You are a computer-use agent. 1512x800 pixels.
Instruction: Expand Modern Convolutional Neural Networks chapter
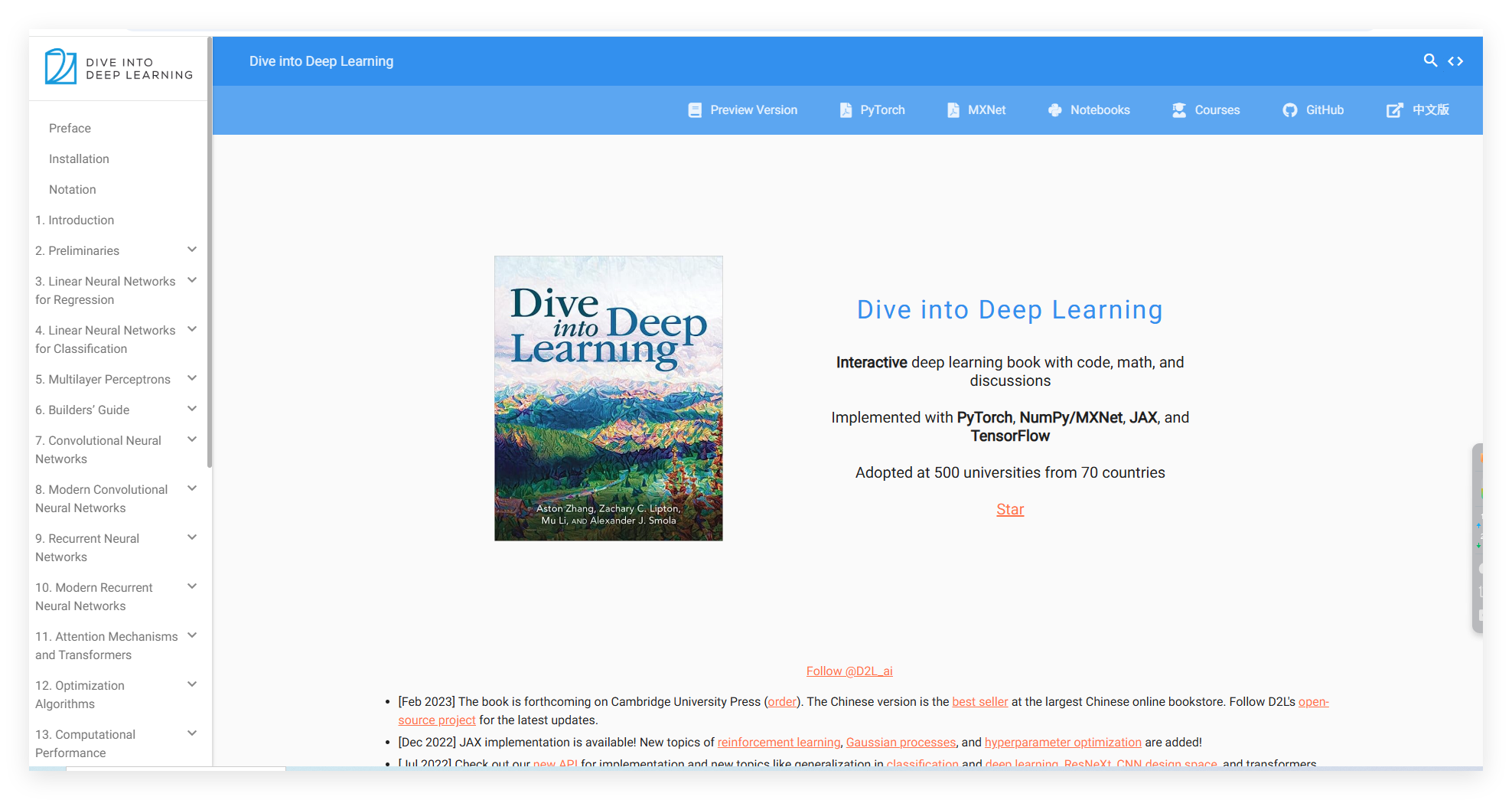pos(192,488)
